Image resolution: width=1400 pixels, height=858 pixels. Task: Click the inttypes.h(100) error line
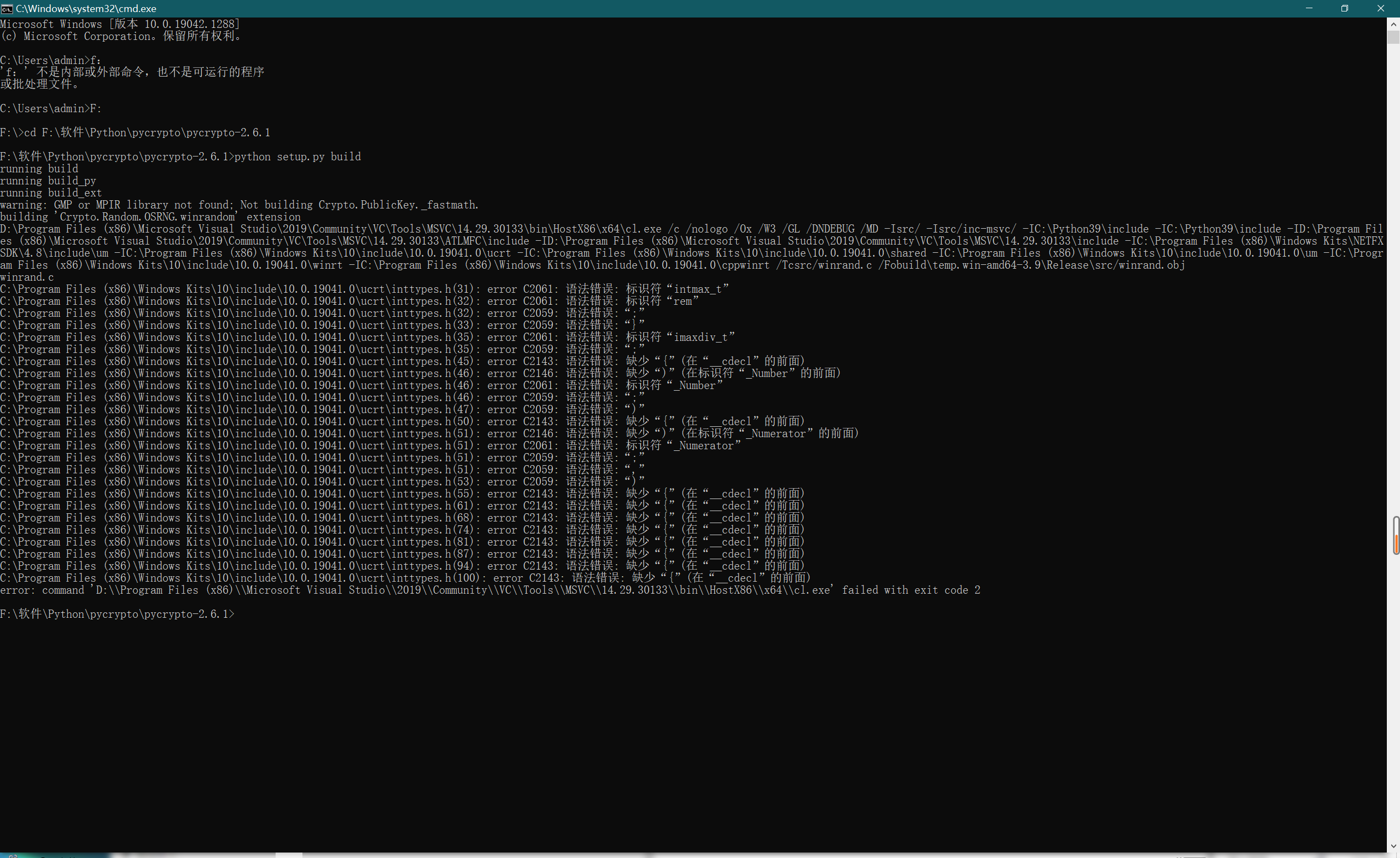pyautogui.click(x=405, y=578)
